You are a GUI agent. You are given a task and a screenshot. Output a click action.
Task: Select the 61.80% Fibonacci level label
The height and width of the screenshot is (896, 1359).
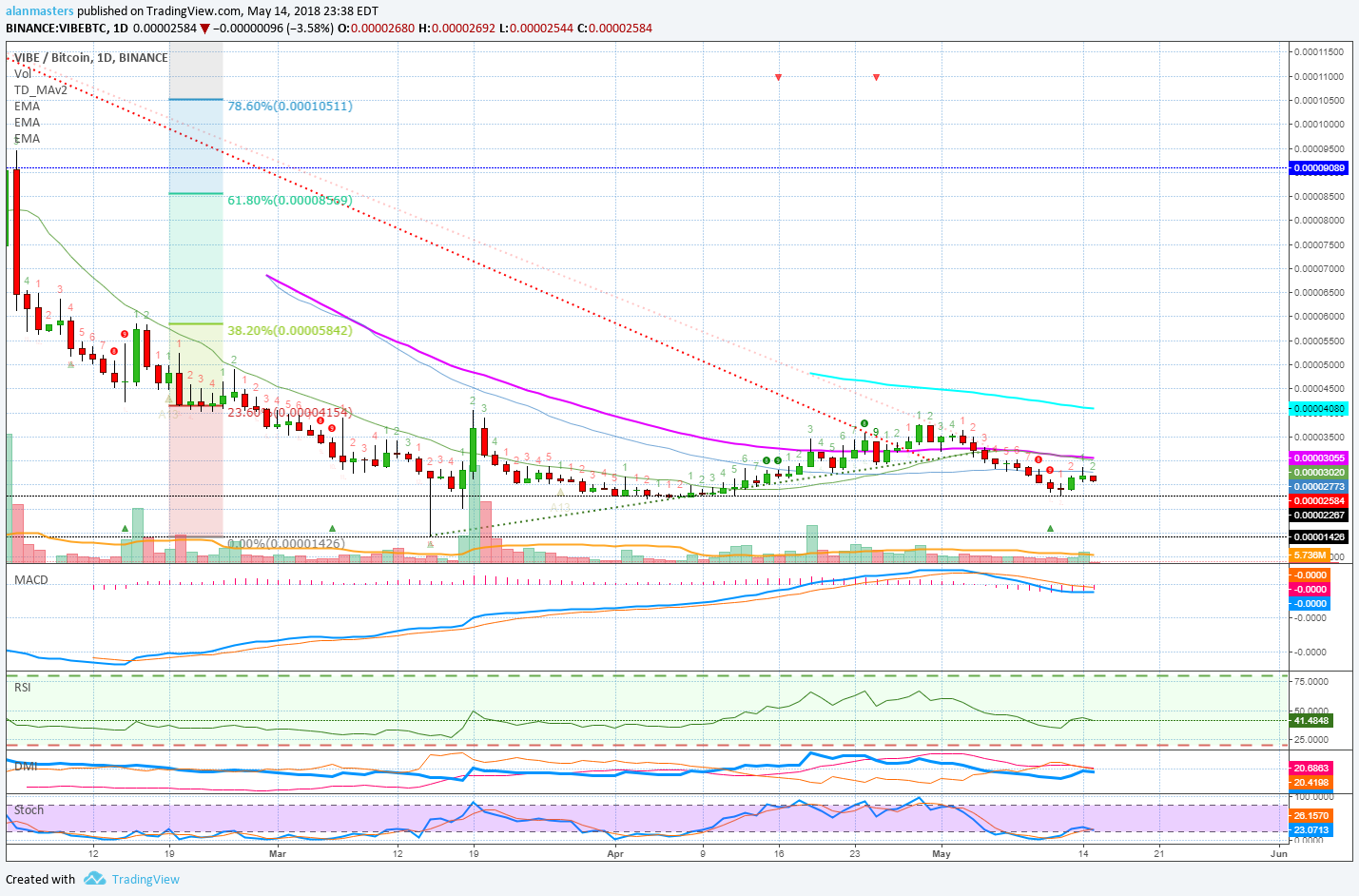tap(290, 201)
